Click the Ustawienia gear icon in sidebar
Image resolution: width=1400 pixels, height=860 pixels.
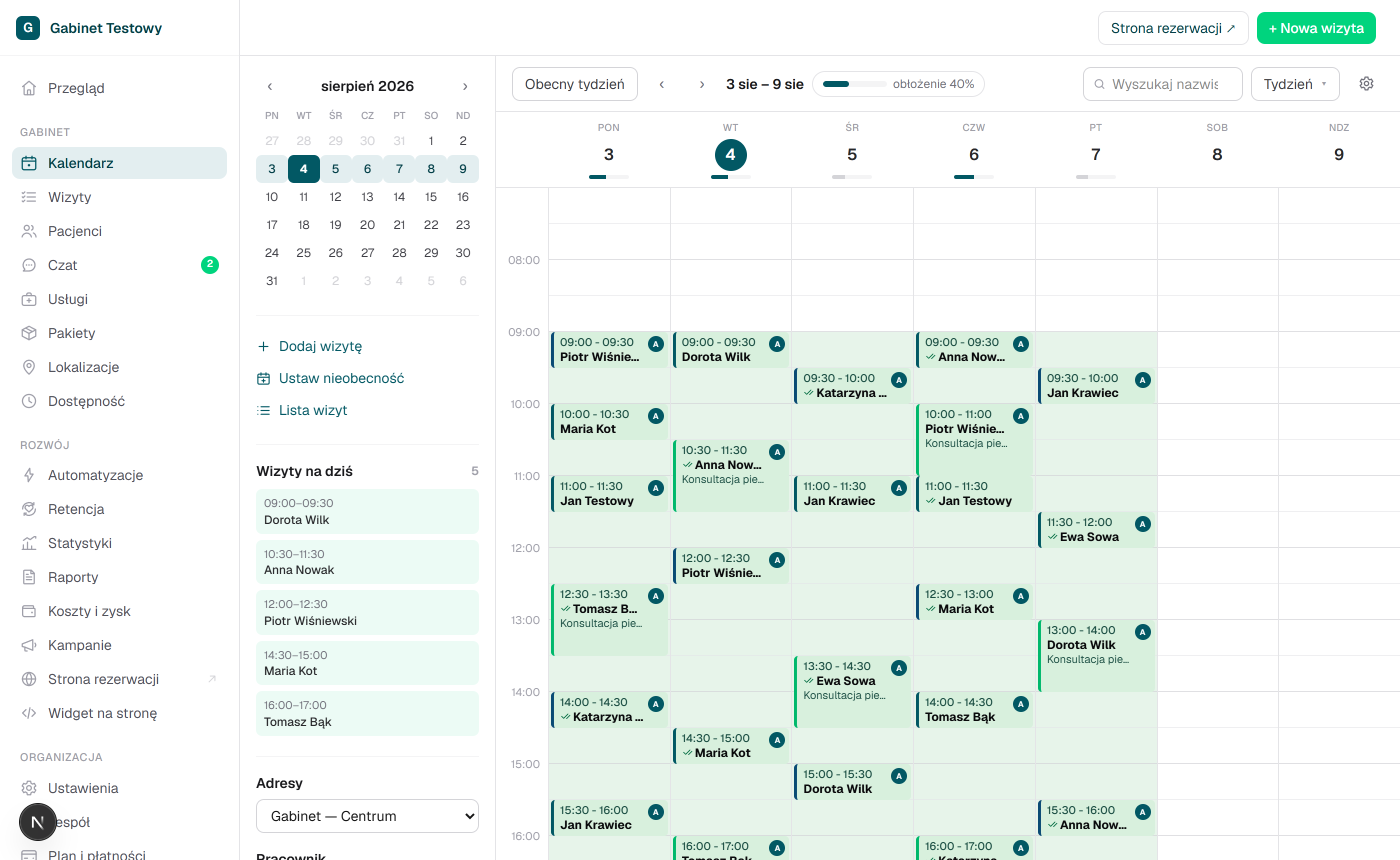point(29,788)
